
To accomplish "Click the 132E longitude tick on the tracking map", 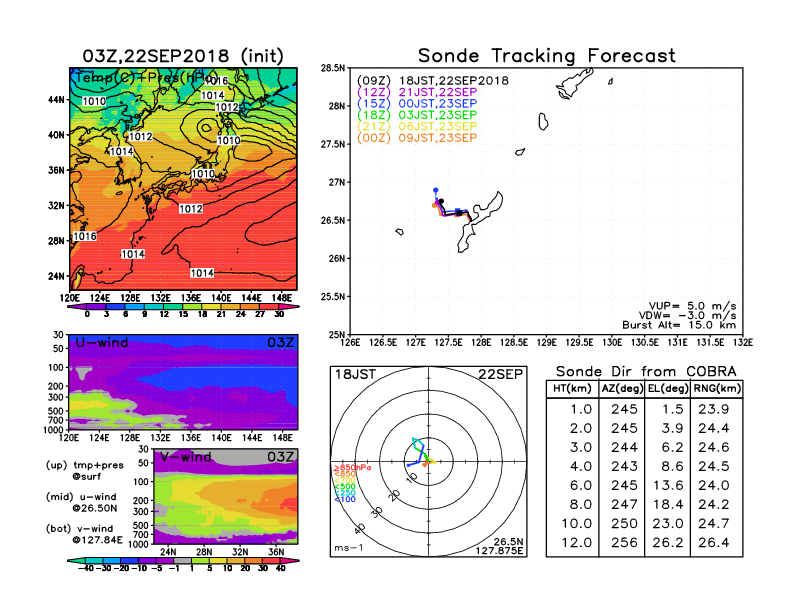I will click(743, 342).
